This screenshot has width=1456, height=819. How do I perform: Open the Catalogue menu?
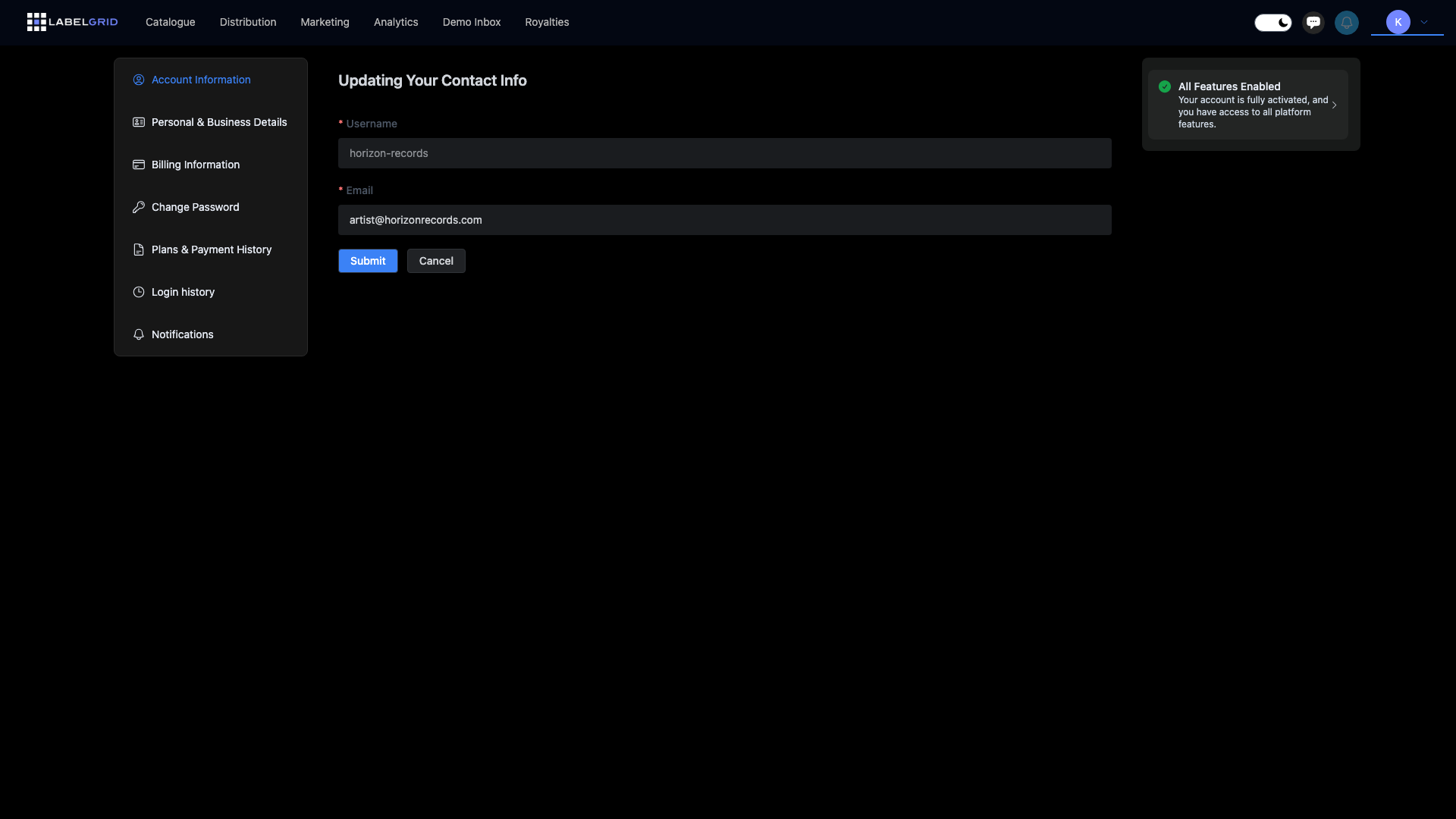(170, 22)
